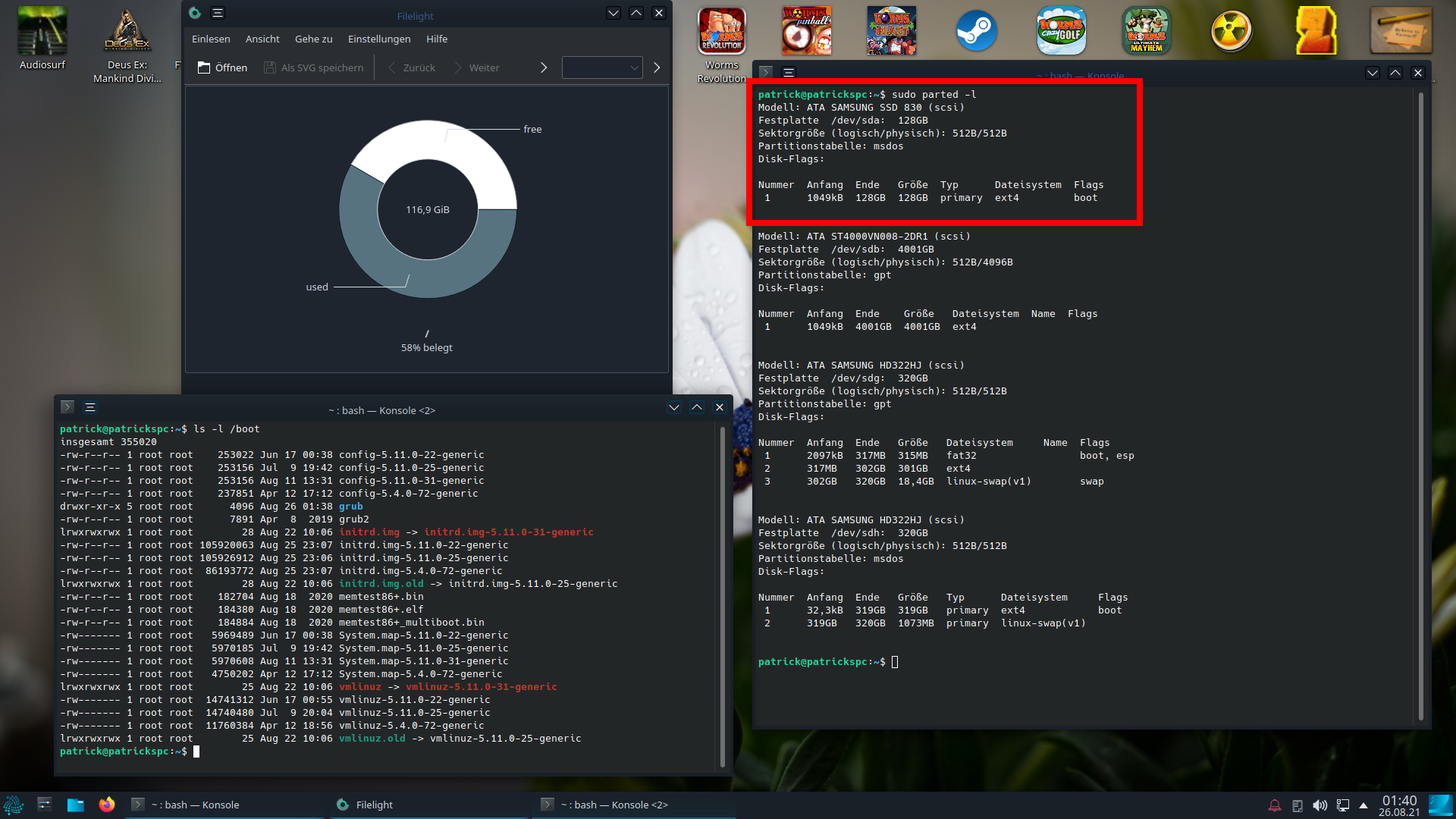Click the Öffnen toolbar button
1456x819 pixels.
pos(222,67)
